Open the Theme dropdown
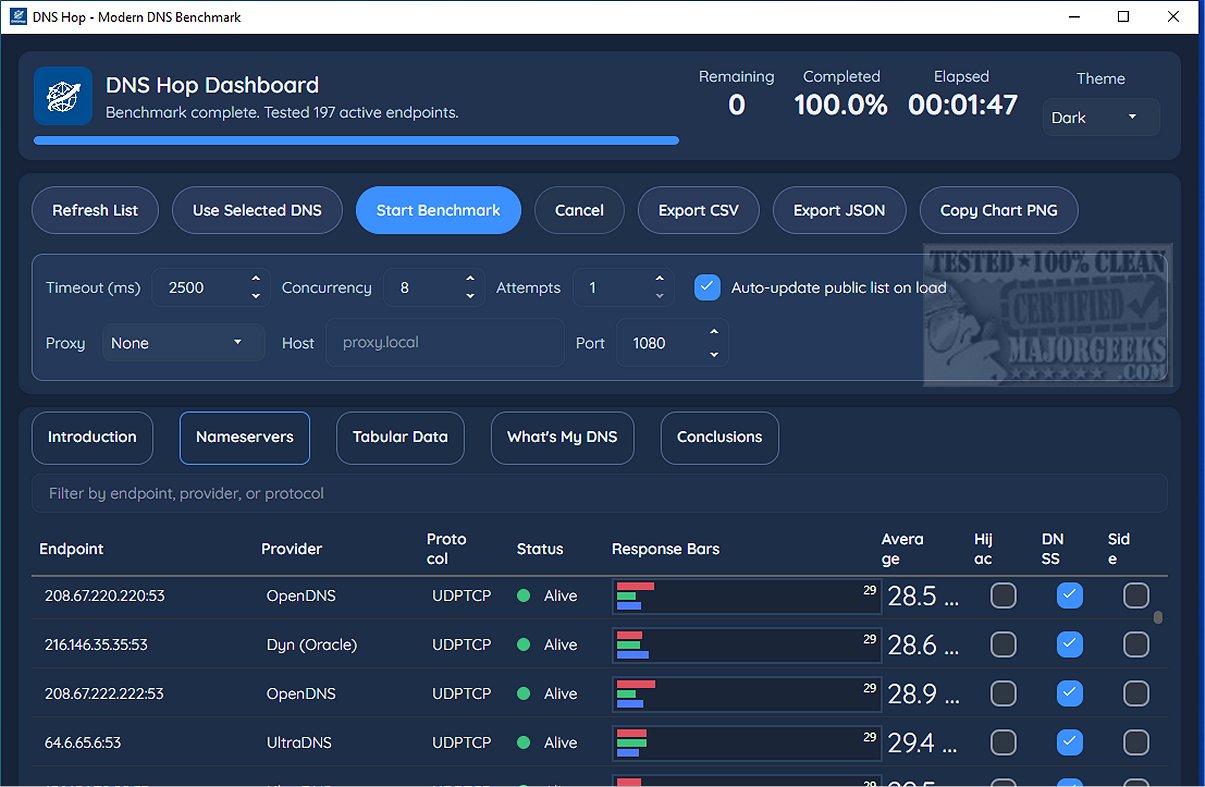The image size is (1205, 787). click(1100, 118)
